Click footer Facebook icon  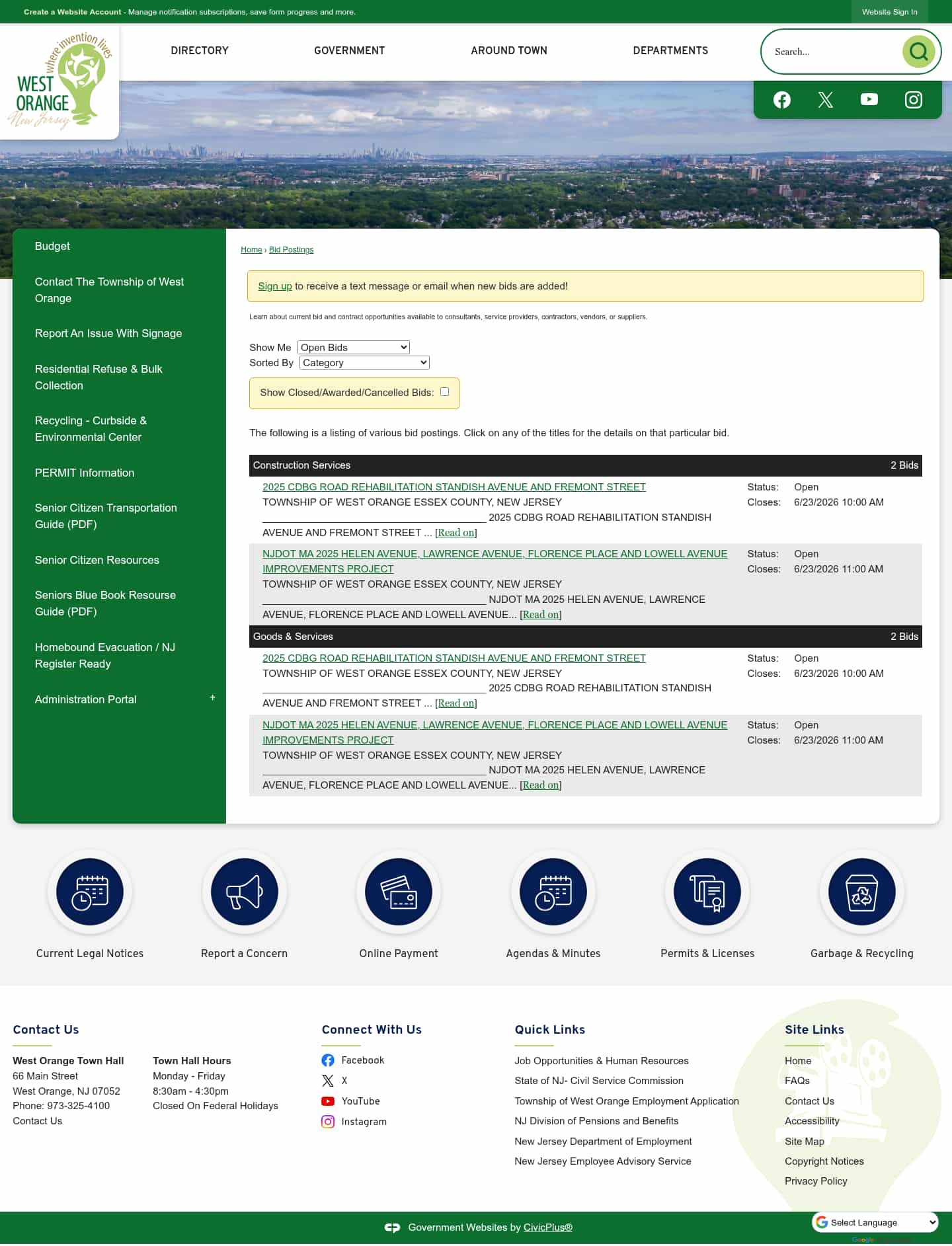(328, 1060)
